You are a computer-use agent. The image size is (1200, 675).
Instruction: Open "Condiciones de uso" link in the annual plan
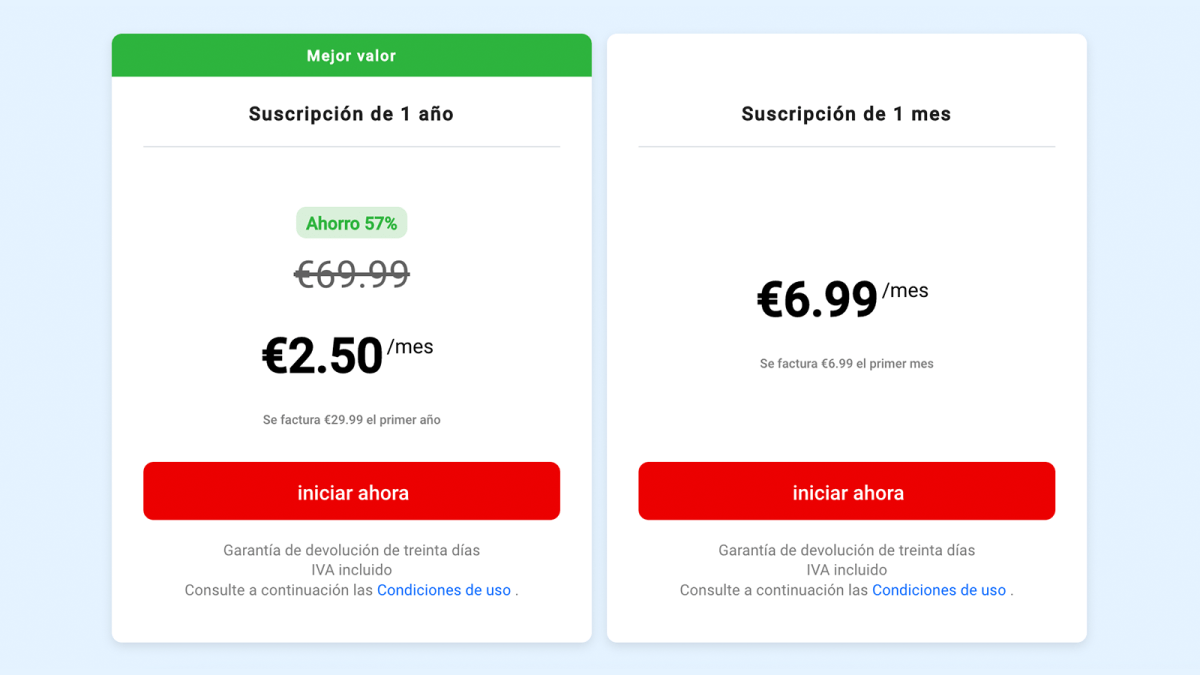coord(443,590)
